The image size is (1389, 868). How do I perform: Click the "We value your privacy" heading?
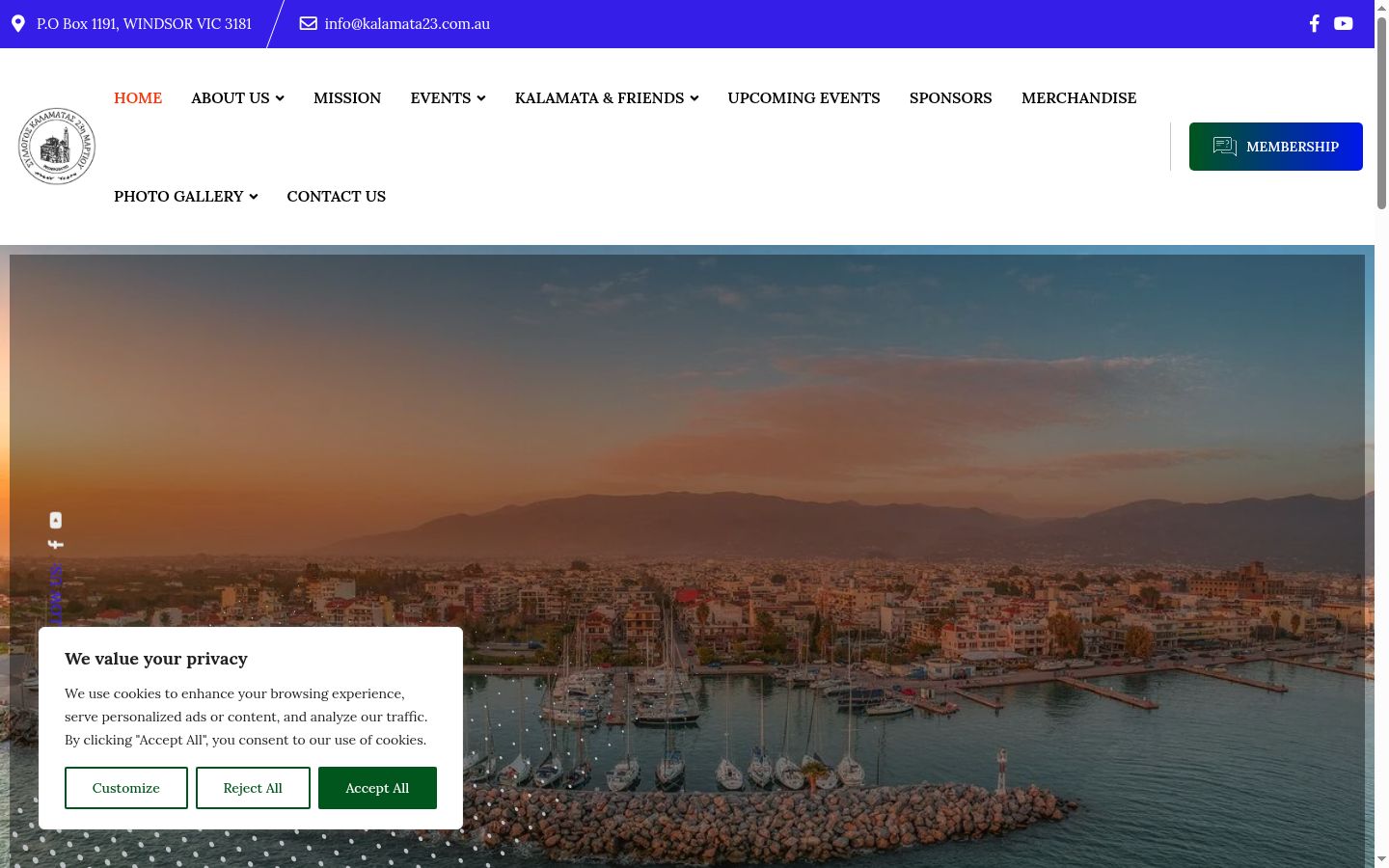(x=156, y=659)
